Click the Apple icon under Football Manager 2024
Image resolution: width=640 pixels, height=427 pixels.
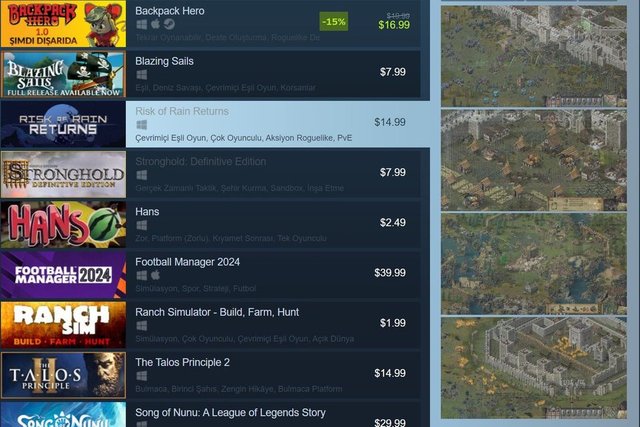point(155,275)
